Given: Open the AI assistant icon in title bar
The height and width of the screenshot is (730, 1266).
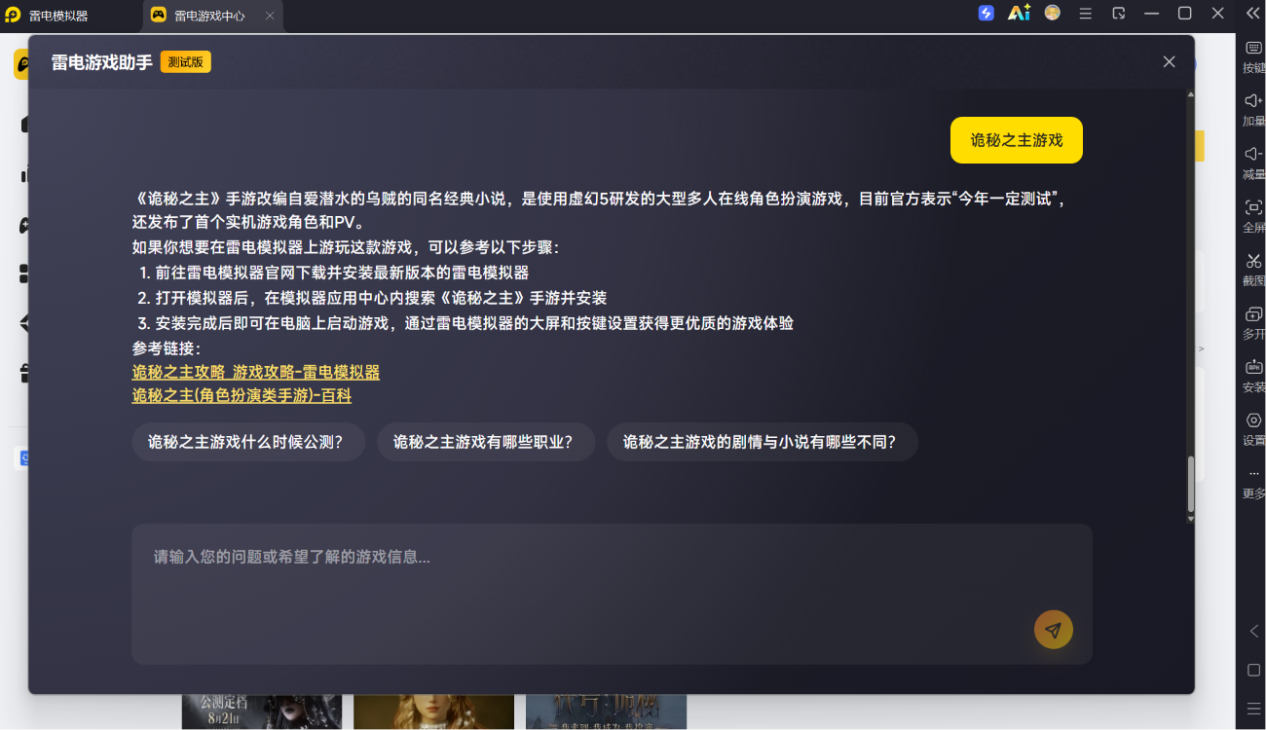Looking at the screenshot, I should coord(1019,13).
